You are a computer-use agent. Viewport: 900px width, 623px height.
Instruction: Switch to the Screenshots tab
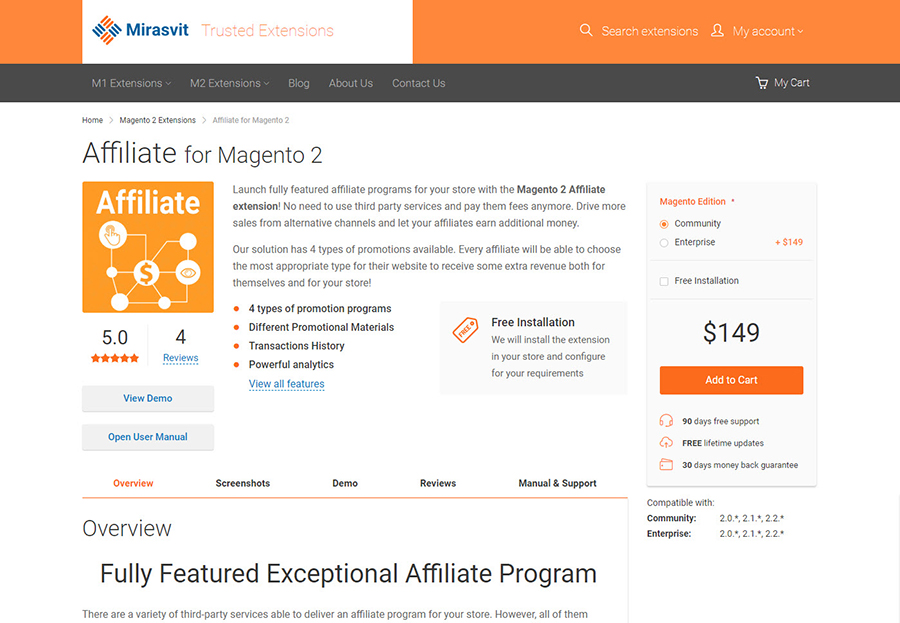[x=242, y=483]
